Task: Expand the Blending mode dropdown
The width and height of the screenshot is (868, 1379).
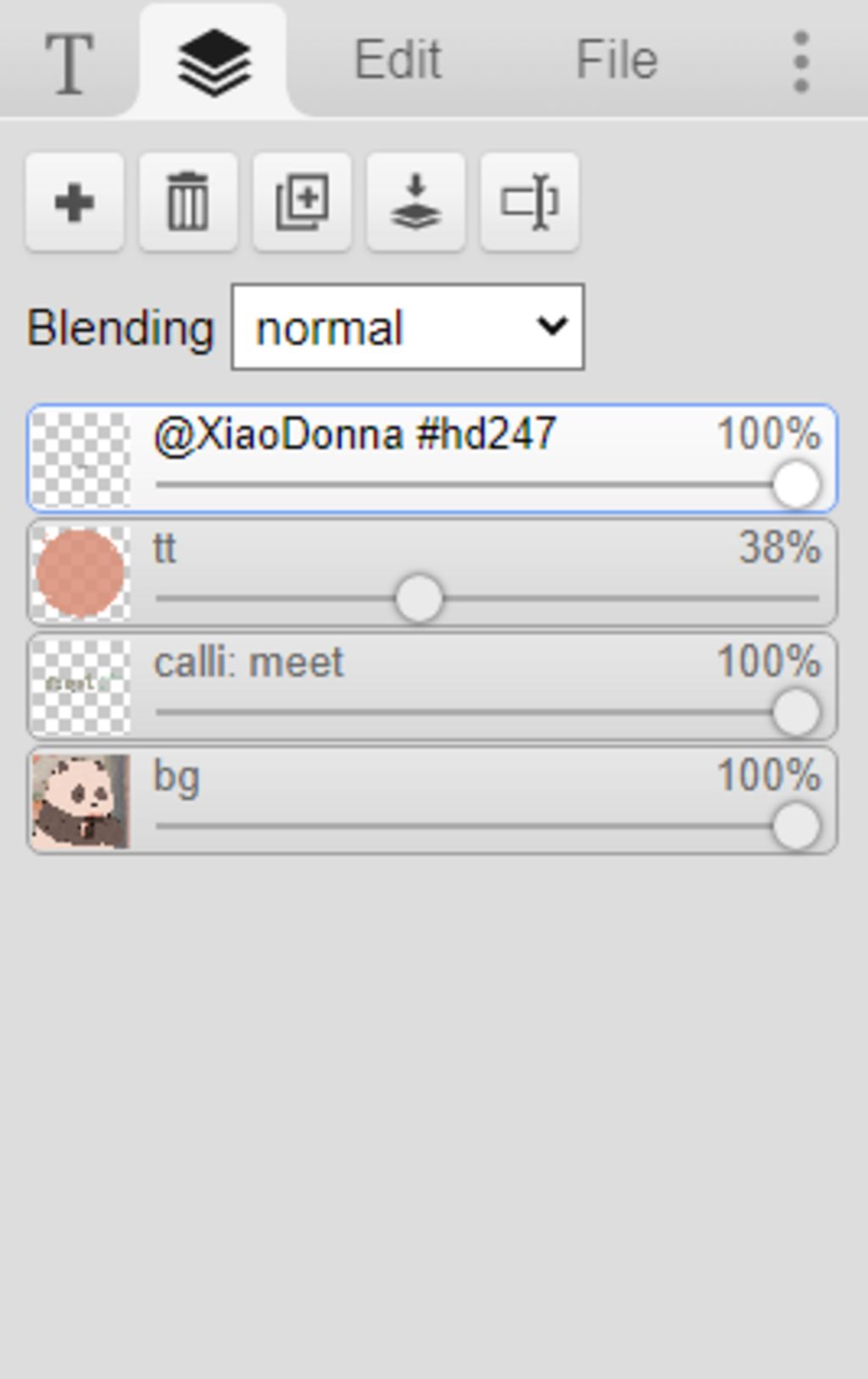Action: 408,327
